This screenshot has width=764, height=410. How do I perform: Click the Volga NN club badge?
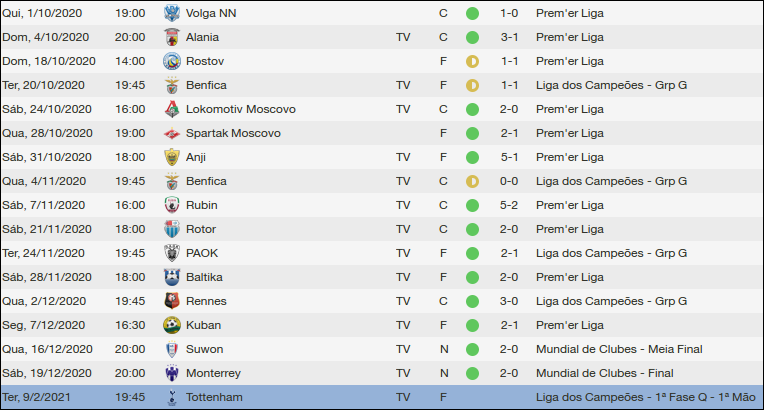point(172,13)
